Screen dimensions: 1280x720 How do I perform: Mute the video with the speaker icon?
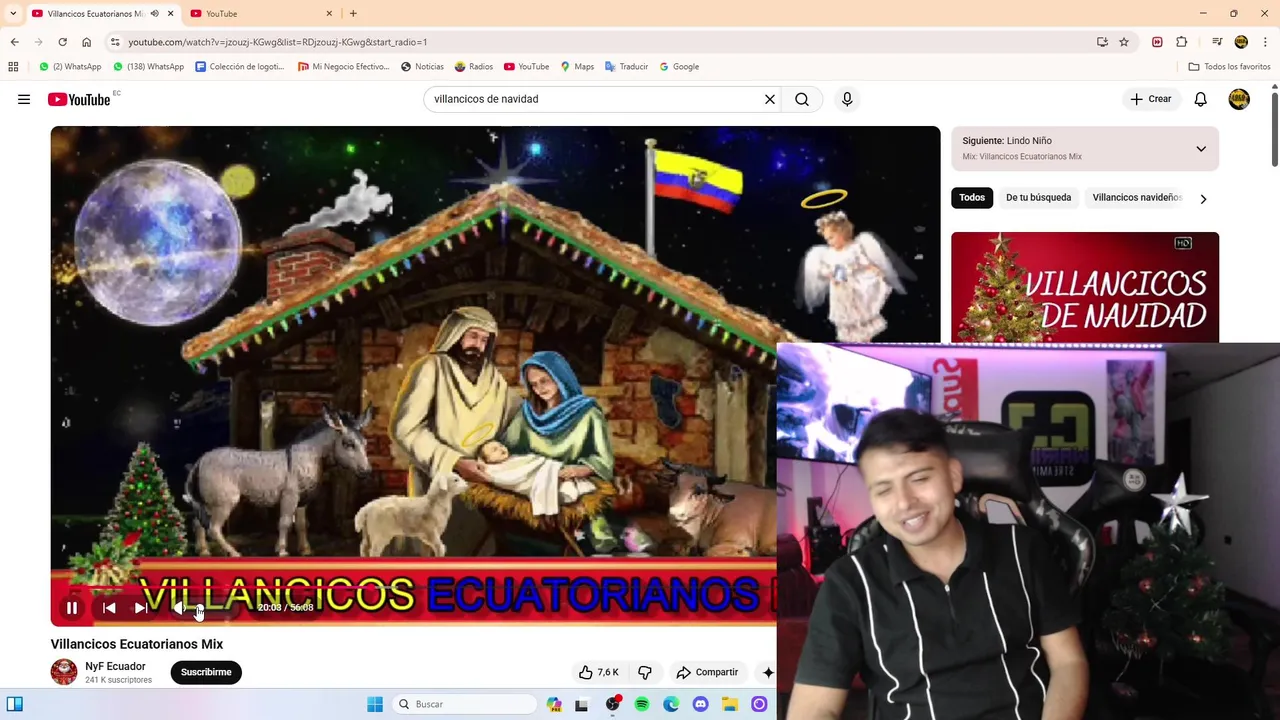coord(179,608)
